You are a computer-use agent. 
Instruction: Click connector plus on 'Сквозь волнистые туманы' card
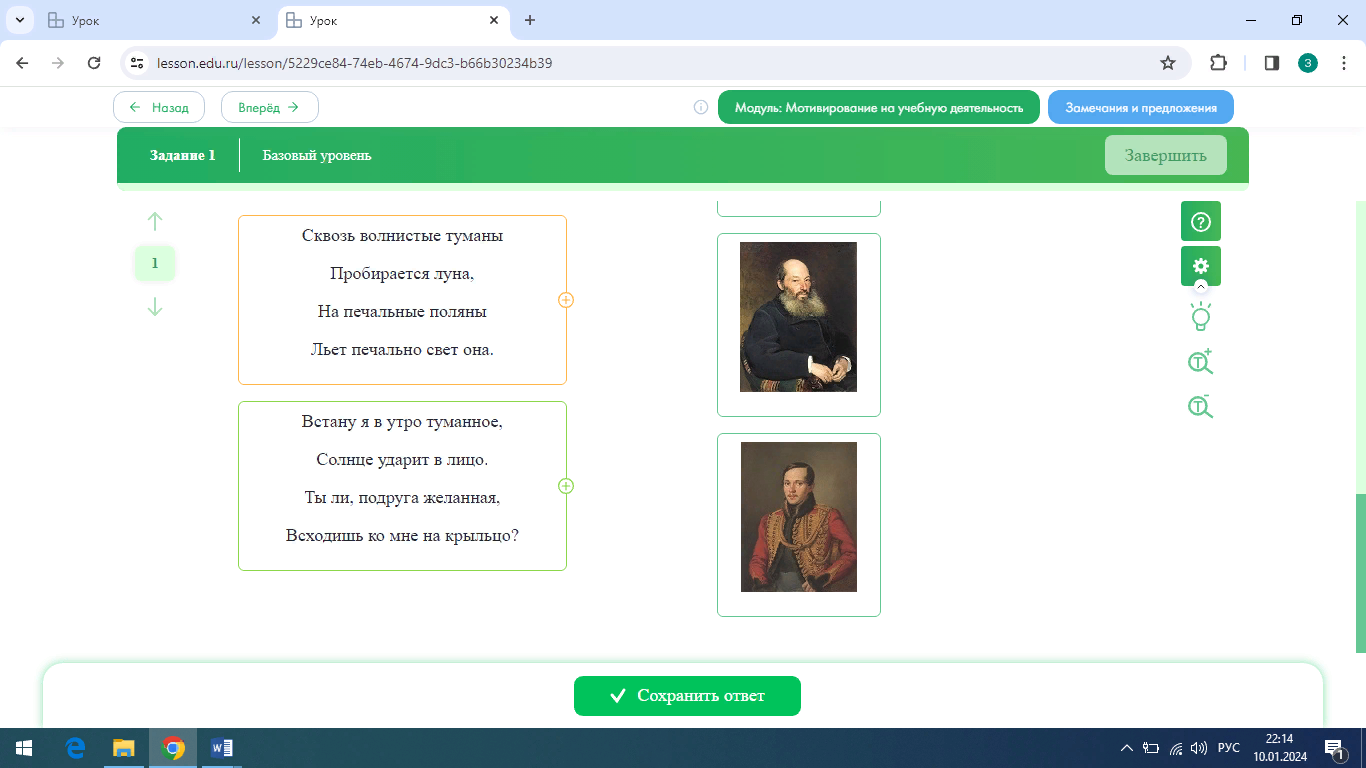pyautogui.click(x=566, y=300)
